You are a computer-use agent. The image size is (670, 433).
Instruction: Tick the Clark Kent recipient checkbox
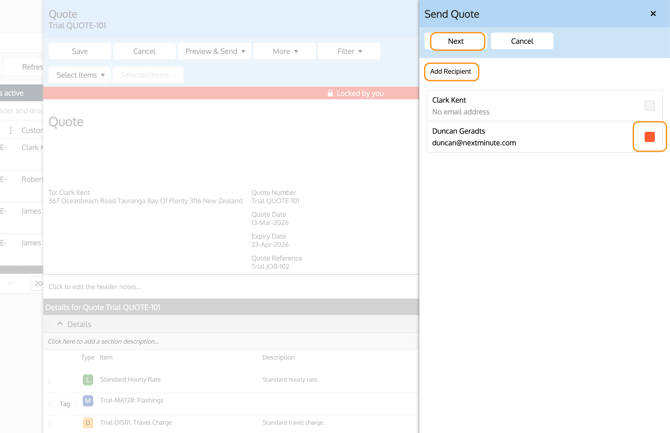click(x=649, y=105)
